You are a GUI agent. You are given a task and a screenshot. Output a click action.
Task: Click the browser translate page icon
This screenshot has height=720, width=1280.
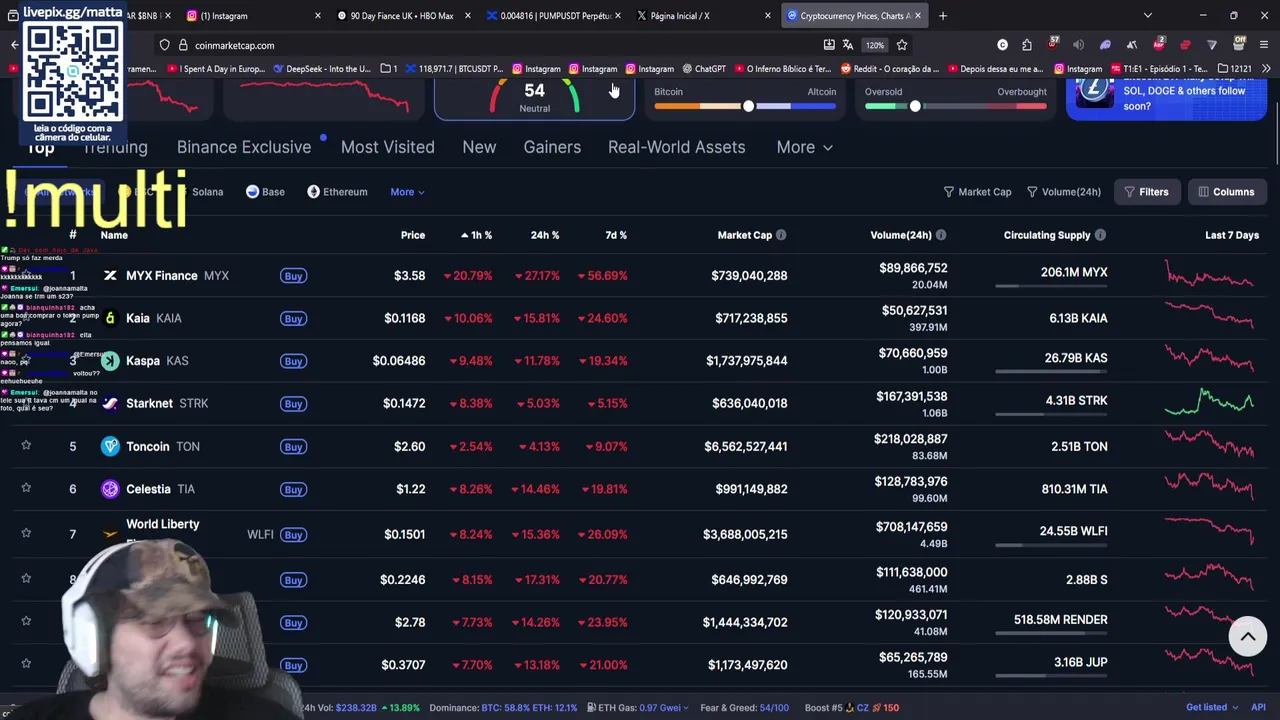click(848, 45)
